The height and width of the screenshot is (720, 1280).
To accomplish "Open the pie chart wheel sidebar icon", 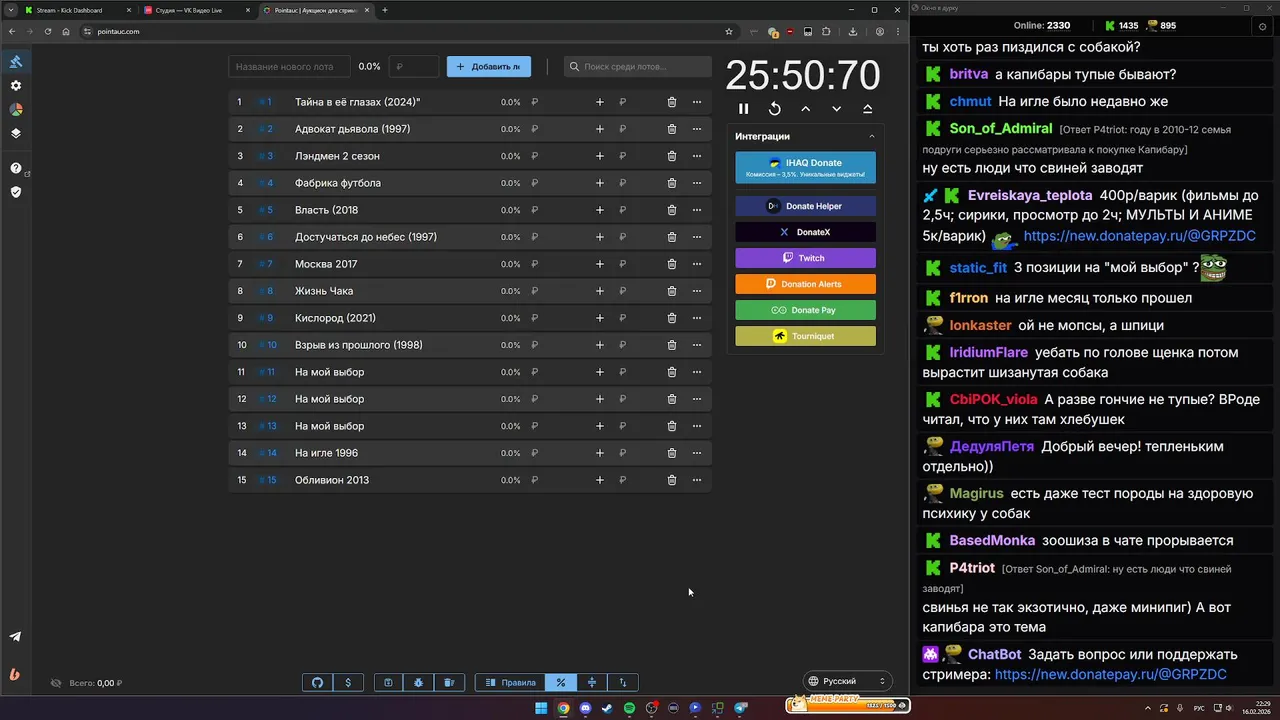I will (16, 109).
